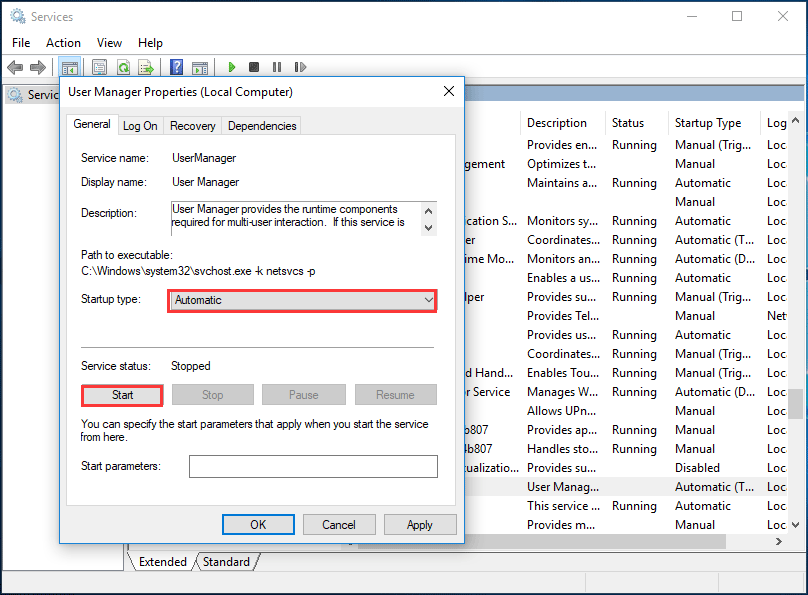Click the Export List toolbar icon
This screenshot has width=808, height=595.
pyautogui.click(x=146, y=67)
